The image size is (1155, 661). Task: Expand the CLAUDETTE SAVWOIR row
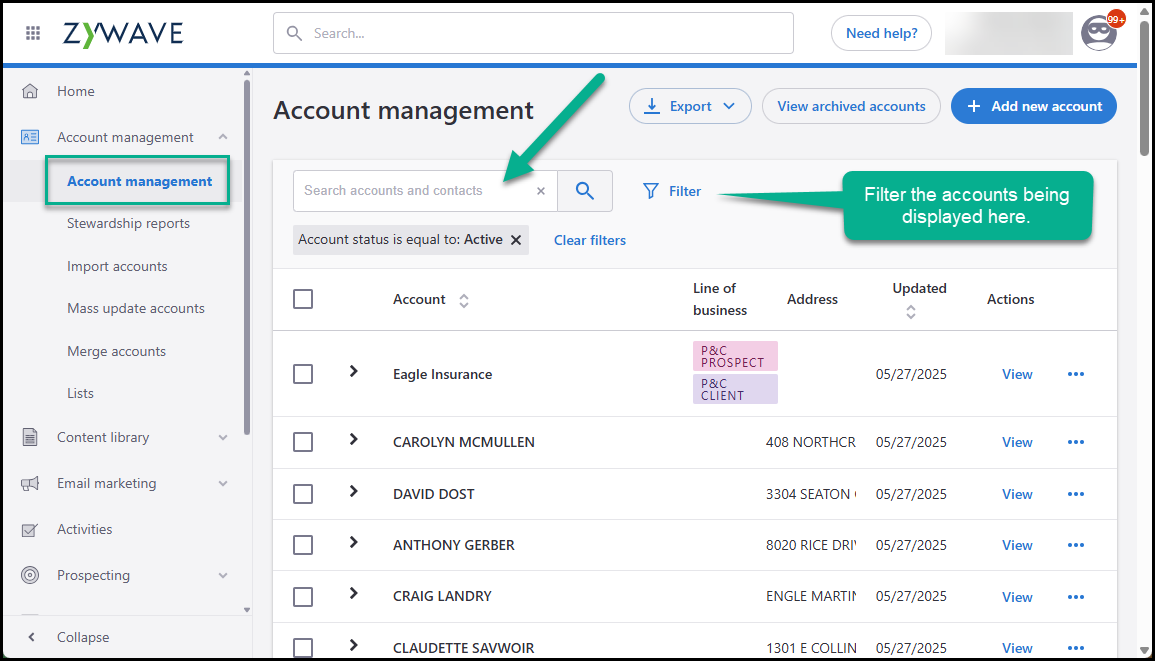[x=354, y=645]
